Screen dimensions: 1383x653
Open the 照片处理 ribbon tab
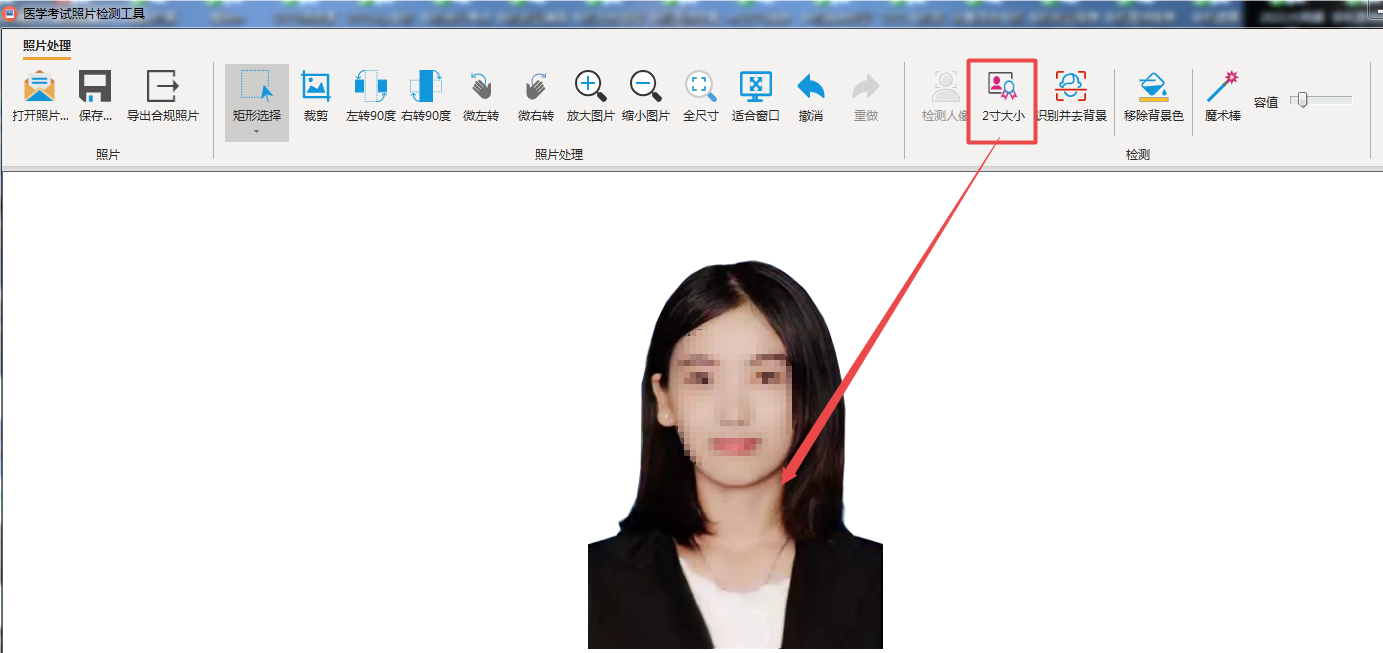[x=47, y=46]
